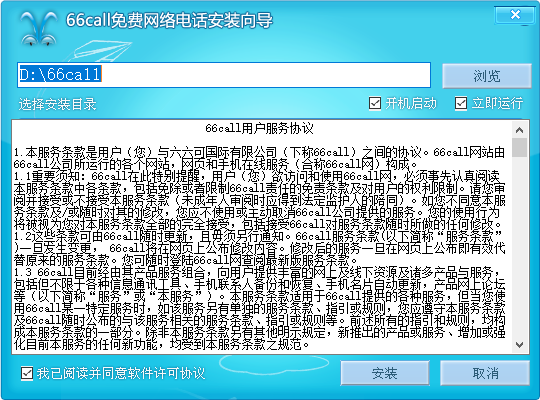Toggle the 立即运行 checkbox
The image size is (540, 400).
(x=461, y=103)
